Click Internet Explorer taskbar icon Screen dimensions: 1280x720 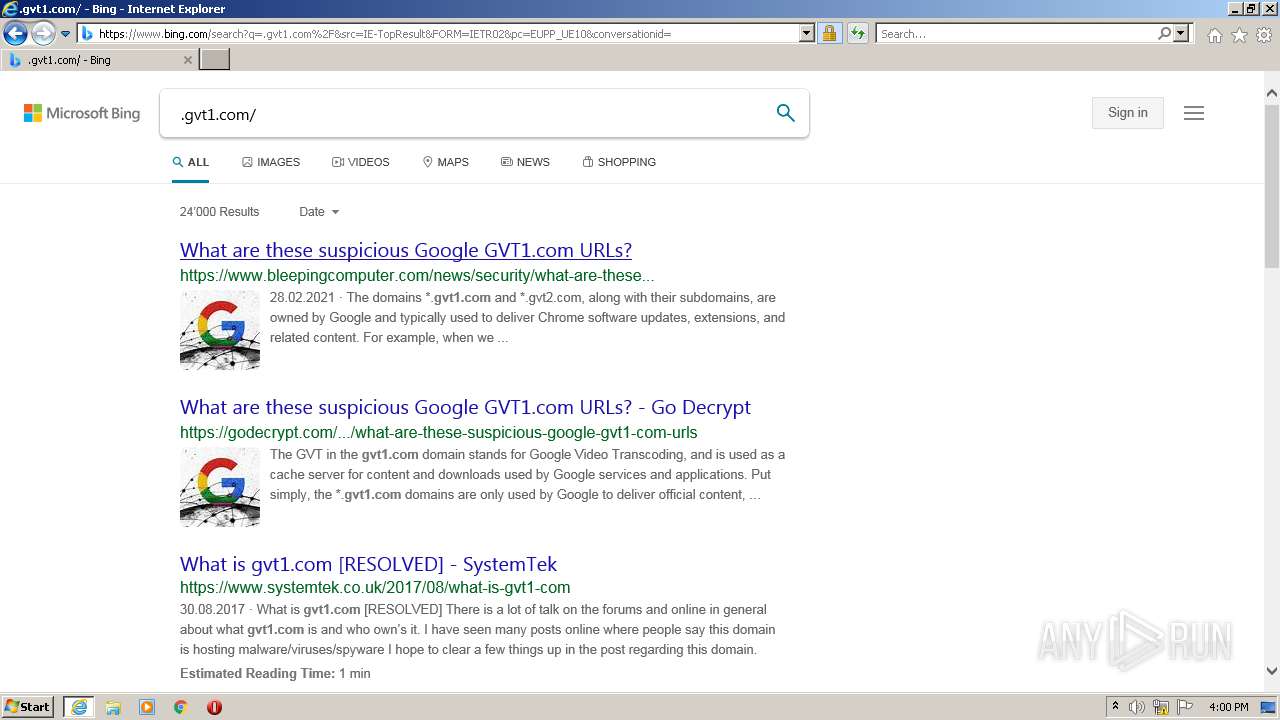(79, 707)
